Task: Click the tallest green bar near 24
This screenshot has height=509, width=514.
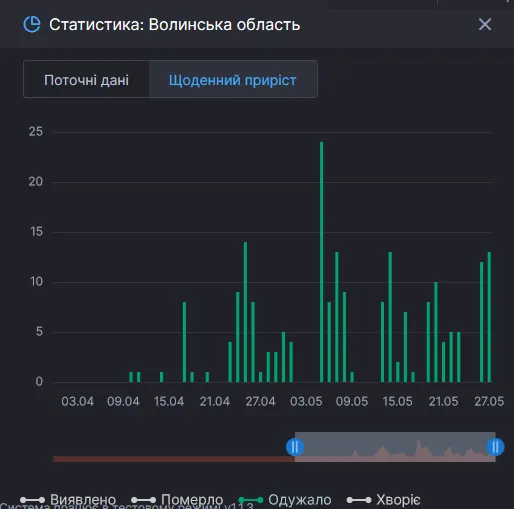Action: click(x=321, y=262)
